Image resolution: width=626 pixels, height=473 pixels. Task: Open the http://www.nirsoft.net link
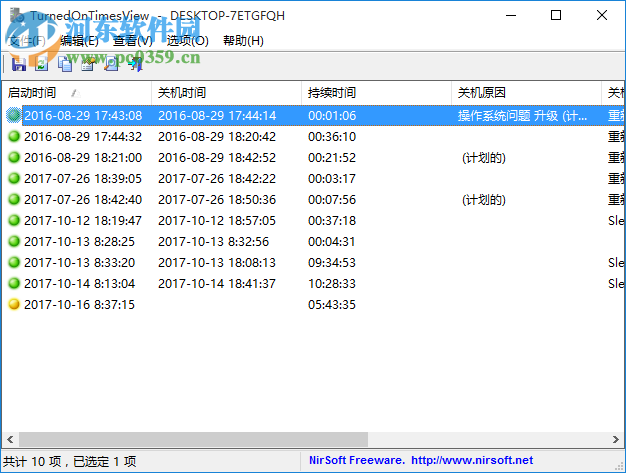[x=472, y=460]
